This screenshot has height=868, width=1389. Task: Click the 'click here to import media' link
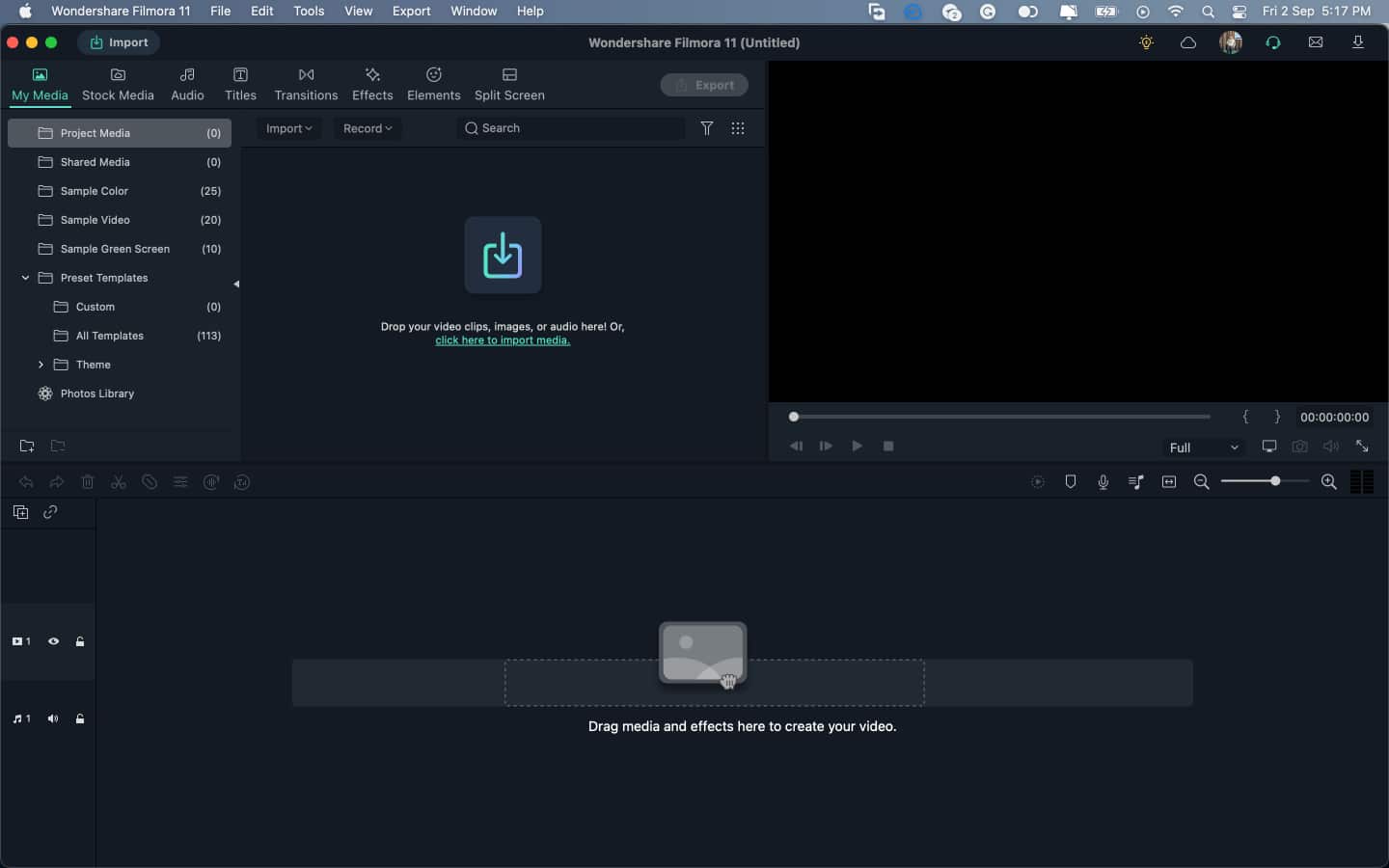[x=503, y=340]
